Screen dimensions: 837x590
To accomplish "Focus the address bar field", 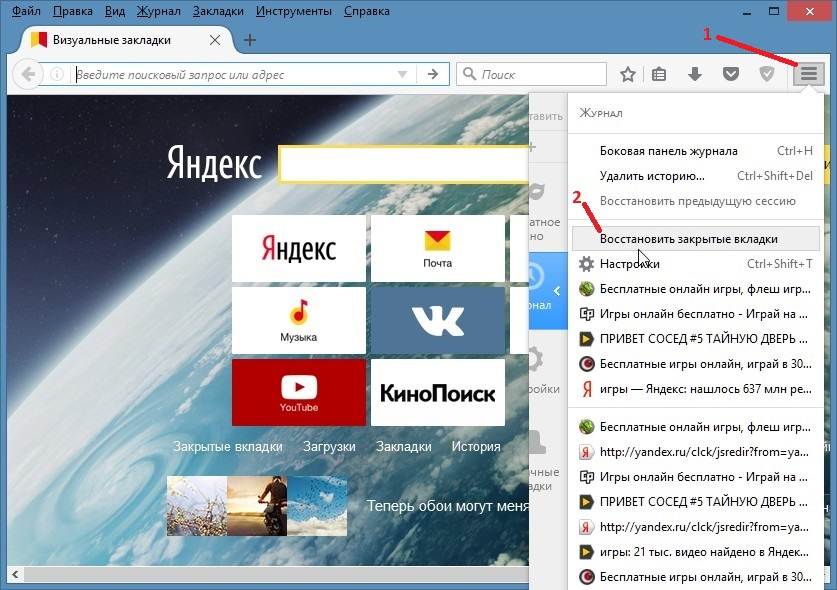I will tap(235, 74).
